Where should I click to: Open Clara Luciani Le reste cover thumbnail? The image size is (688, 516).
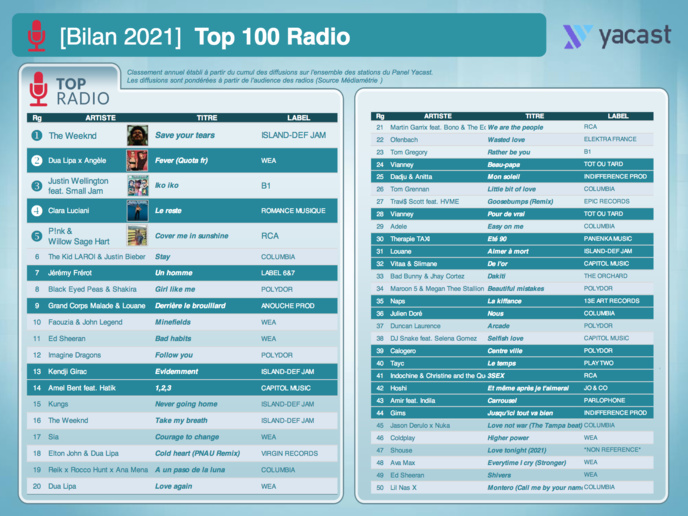[137, 210]
